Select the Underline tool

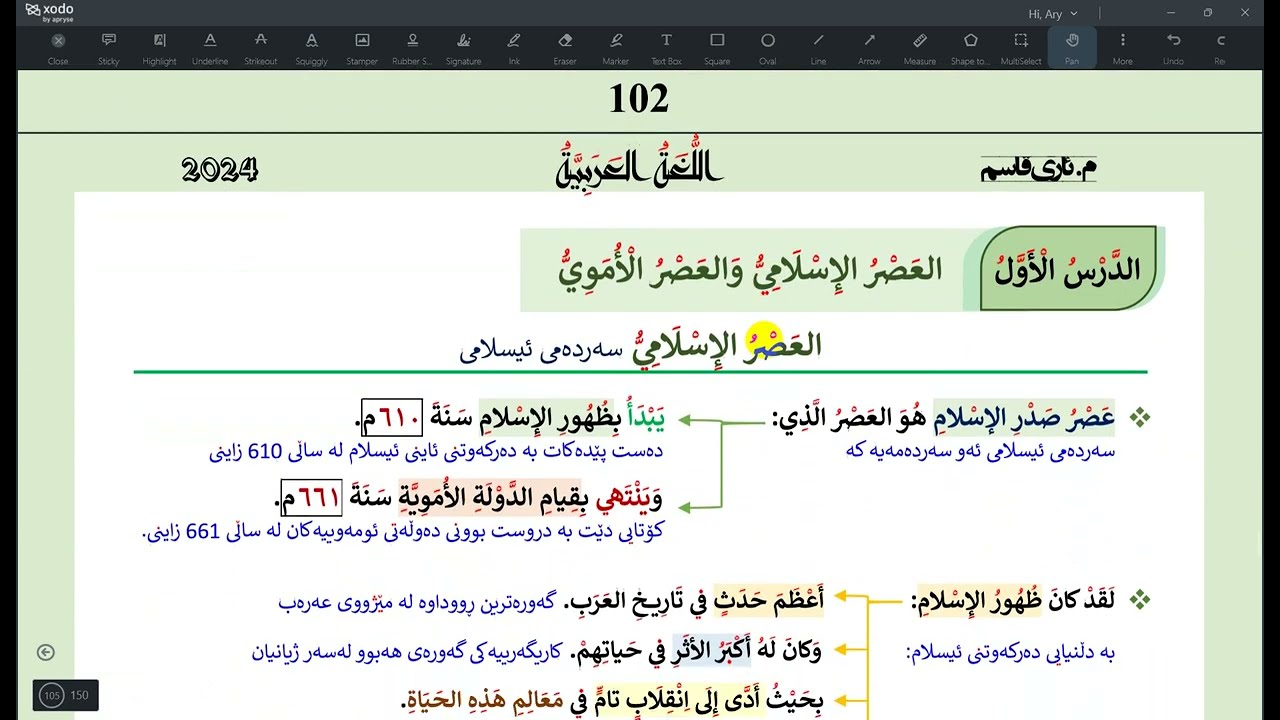[x=210, y=47]
